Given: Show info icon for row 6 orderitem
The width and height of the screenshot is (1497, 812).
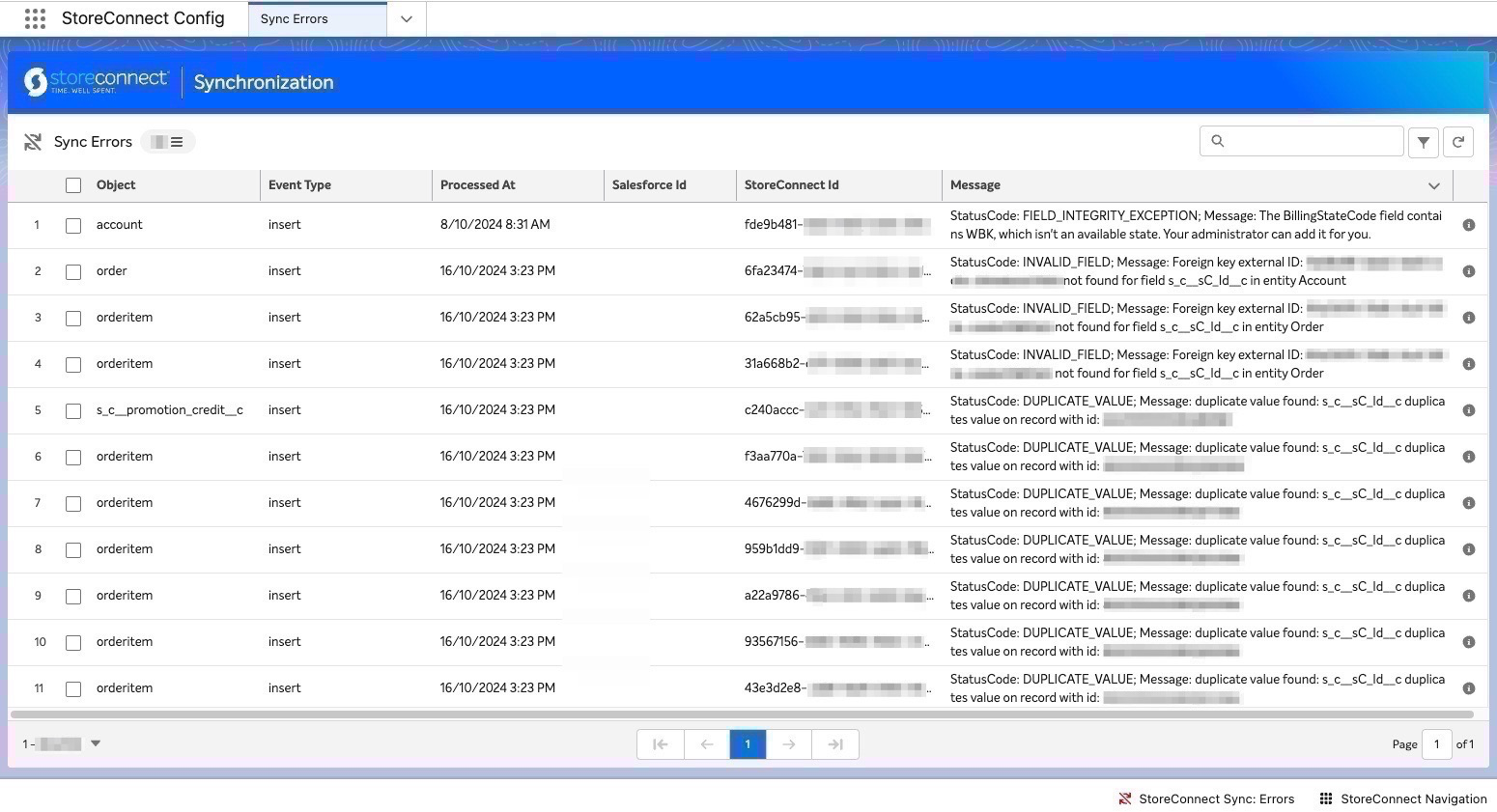Looking at the screenshot, I should tap(1469, 457).
